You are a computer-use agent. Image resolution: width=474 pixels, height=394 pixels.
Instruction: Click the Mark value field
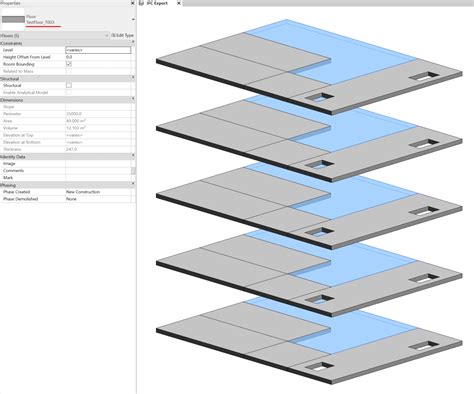pos(98,178)
